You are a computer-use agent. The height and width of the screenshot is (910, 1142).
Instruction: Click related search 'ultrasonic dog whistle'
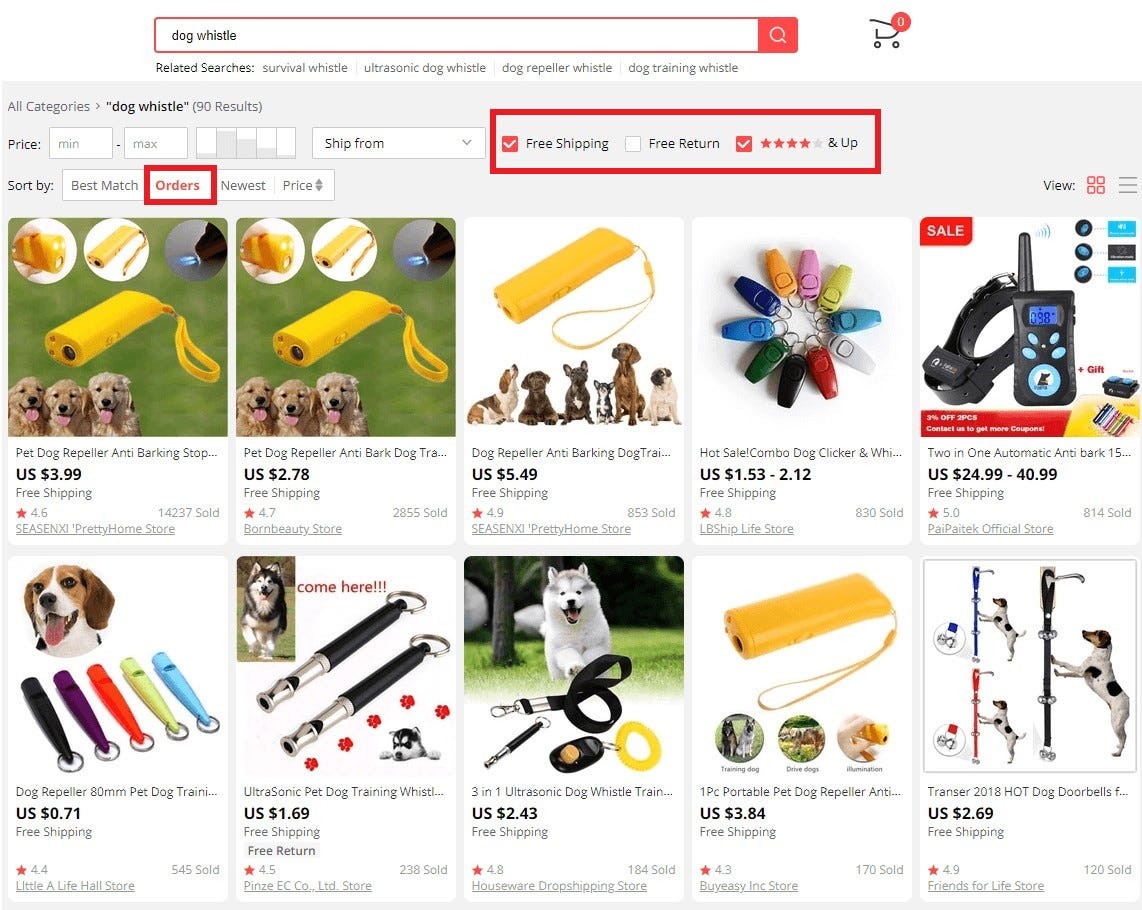point(425,68)
